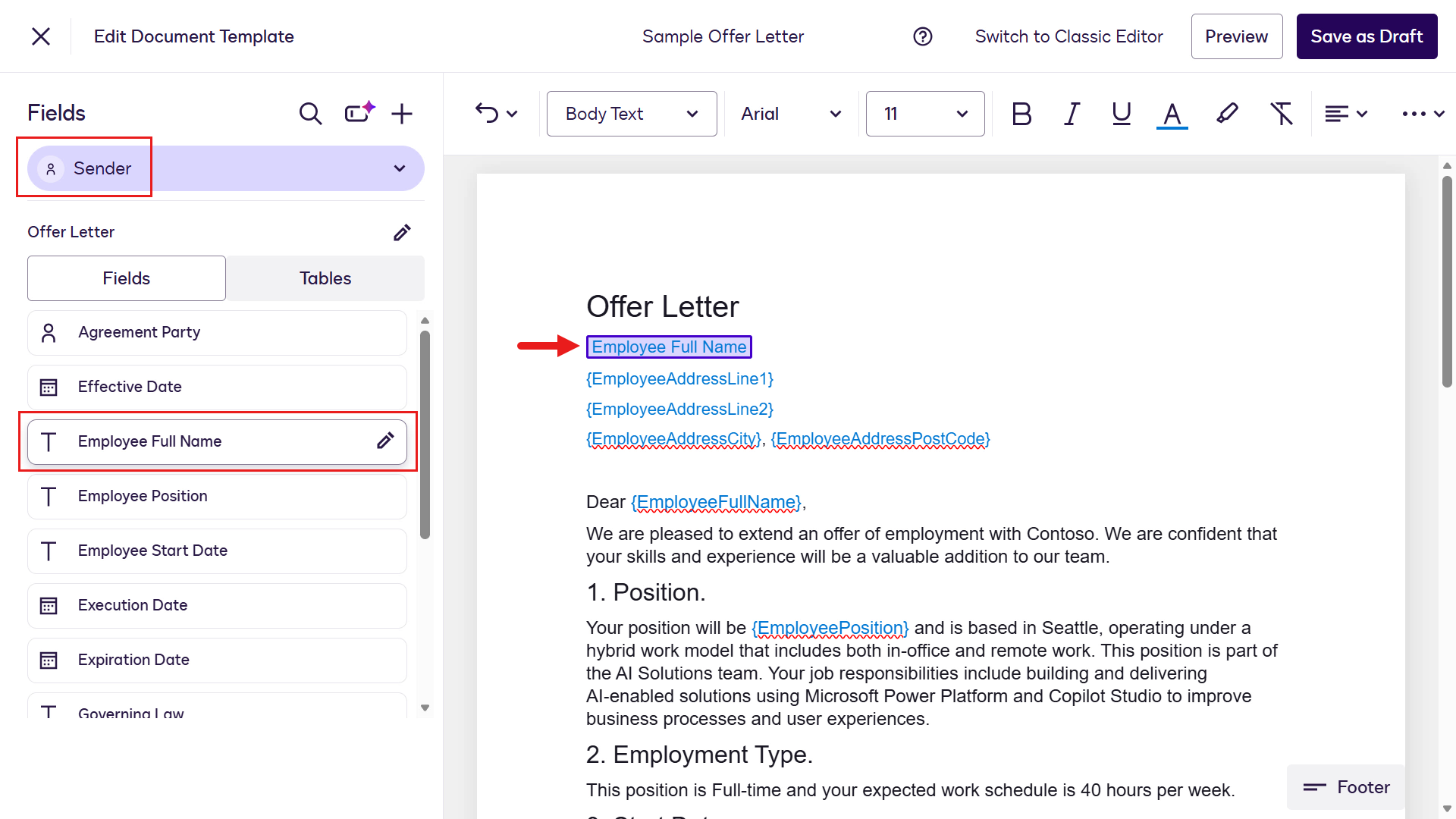Open the Body Text style dropdown
The image size is (1456, 819).
632,114
